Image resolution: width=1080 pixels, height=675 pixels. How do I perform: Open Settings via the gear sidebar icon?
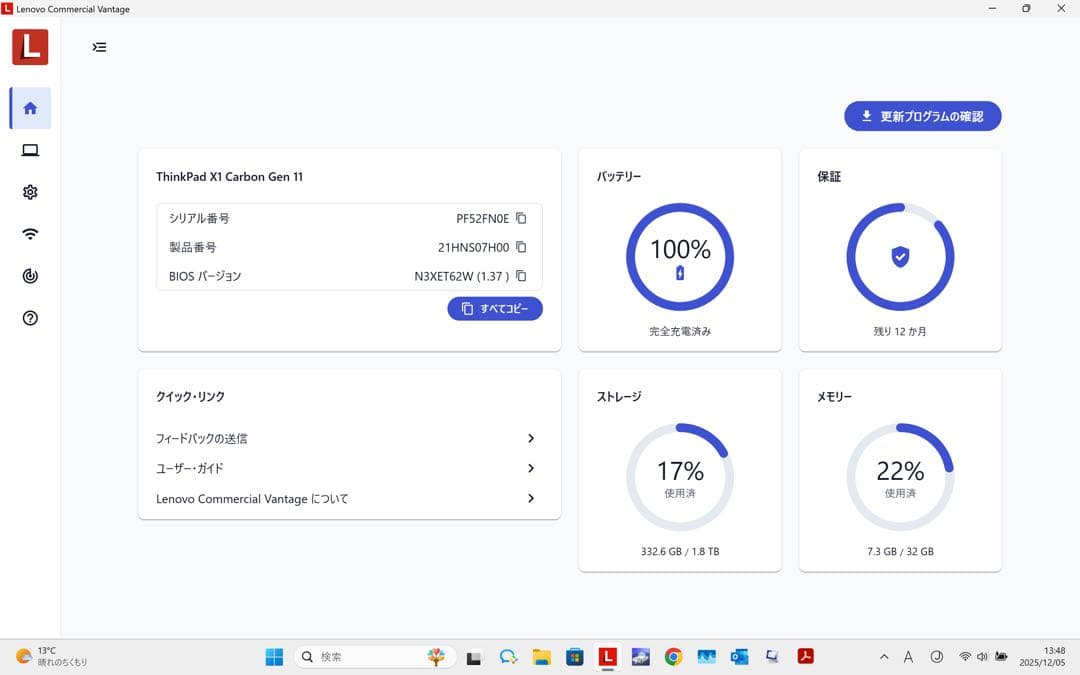click(30, 192)
